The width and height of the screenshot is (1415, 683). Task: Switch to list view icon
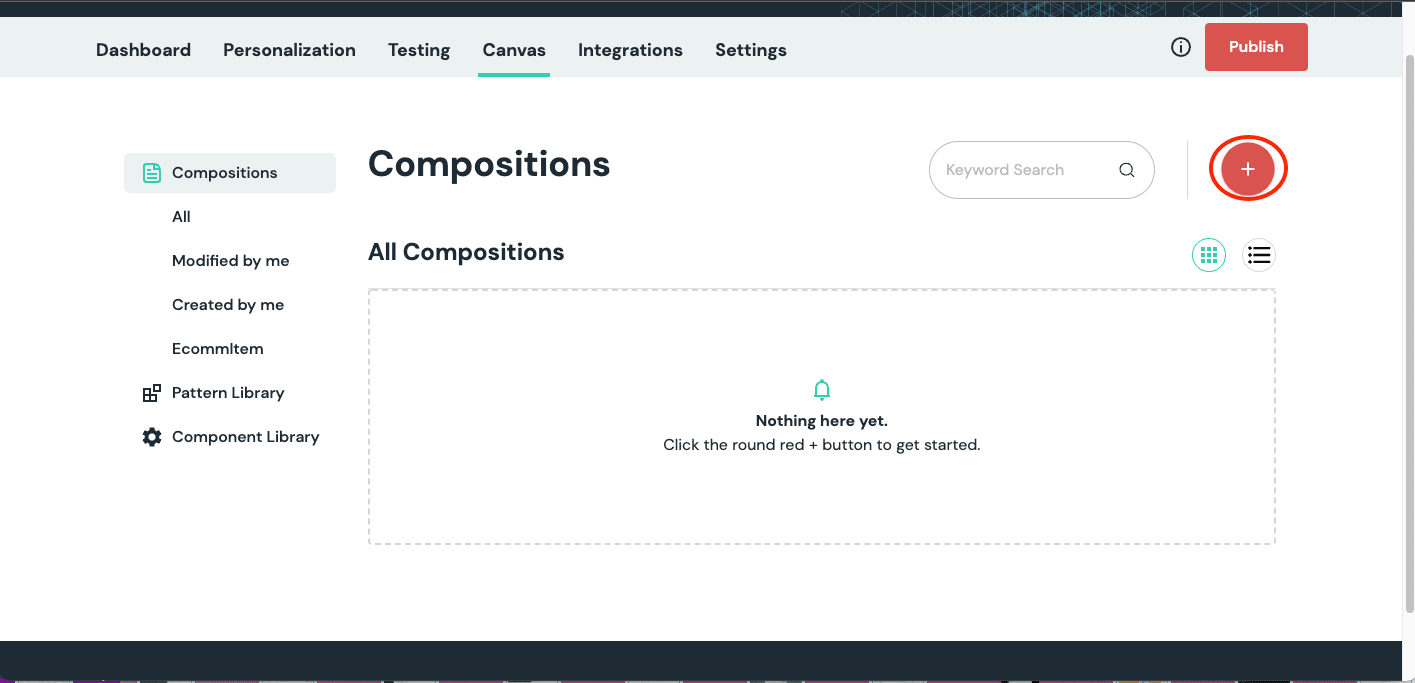tap(1259, 255)
